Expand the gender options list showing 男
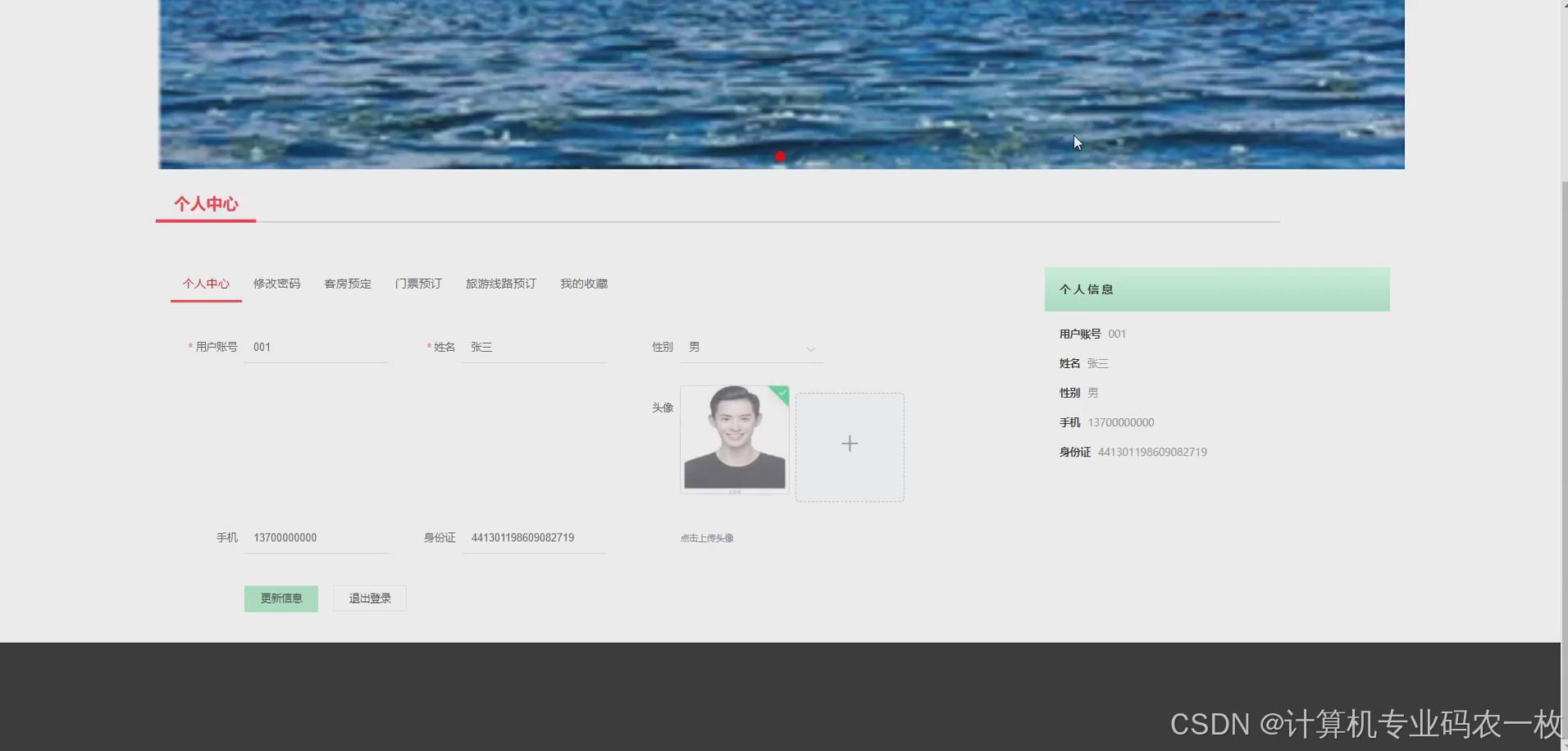The height and width of the screenshot is (751, 1568). (x=750, y=348)
